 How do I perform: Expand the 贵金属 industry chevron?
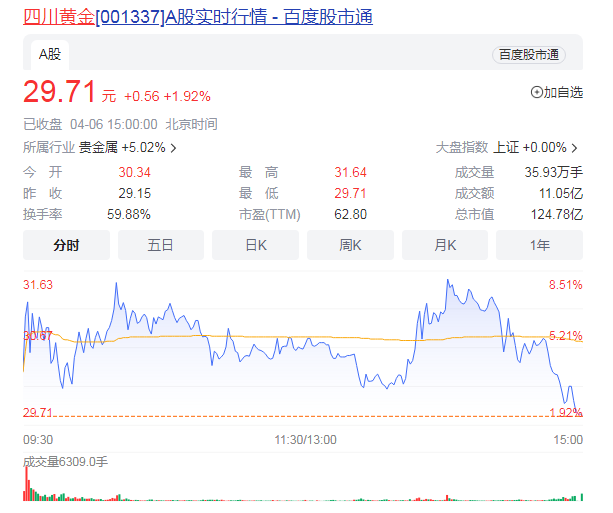coord(174,148)
